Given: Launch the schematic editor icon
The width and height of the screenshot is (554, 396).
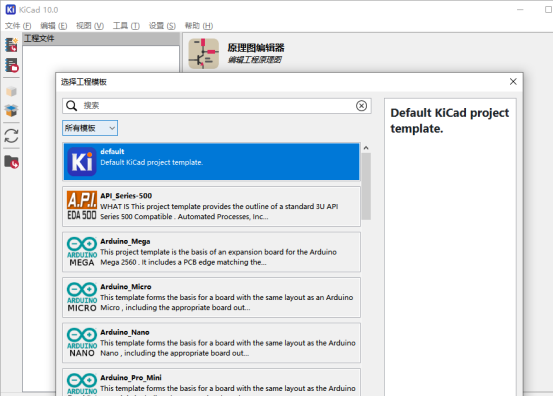Looking at the screenshot, I should pos(204,53).
